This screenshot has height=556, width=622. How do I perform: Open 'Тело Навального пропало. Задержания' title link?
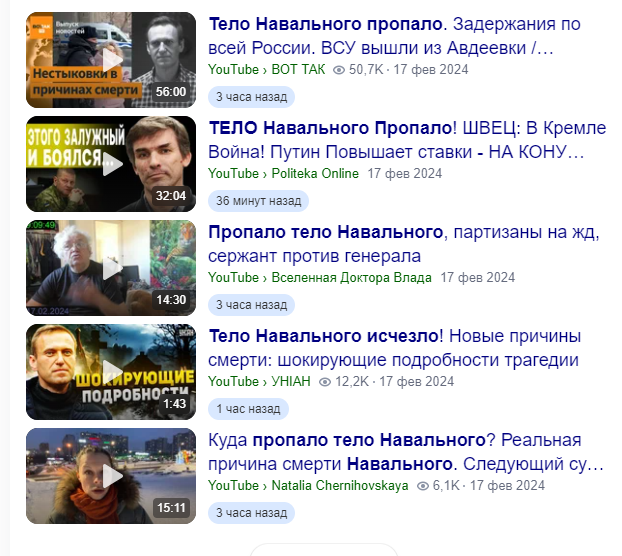pos(394,36)
